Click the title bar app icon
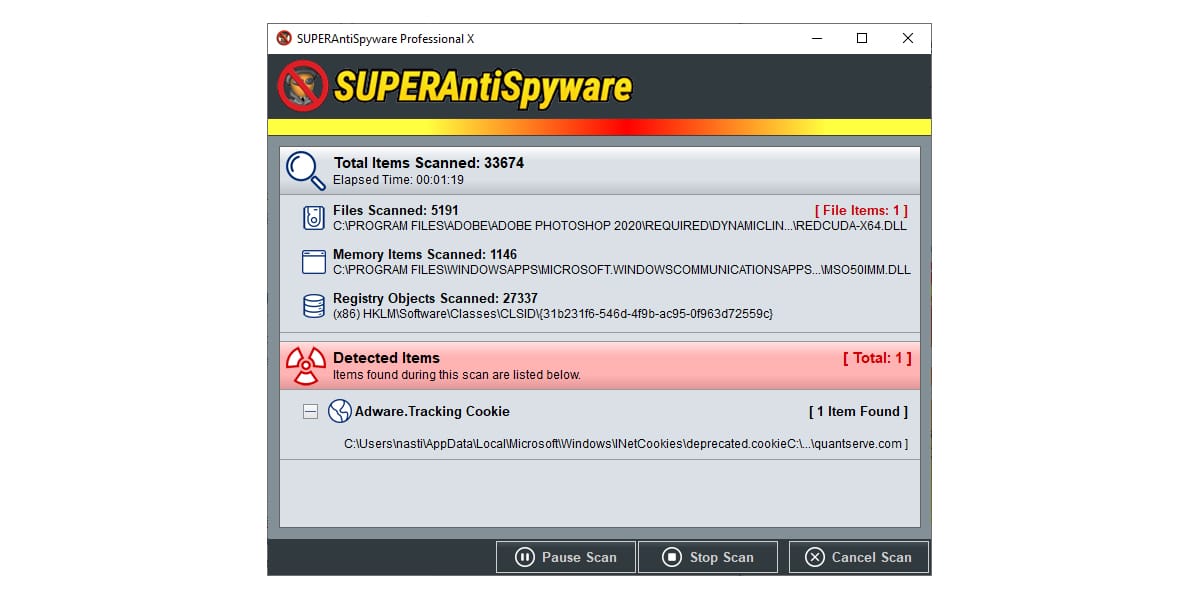 (284, 38)
